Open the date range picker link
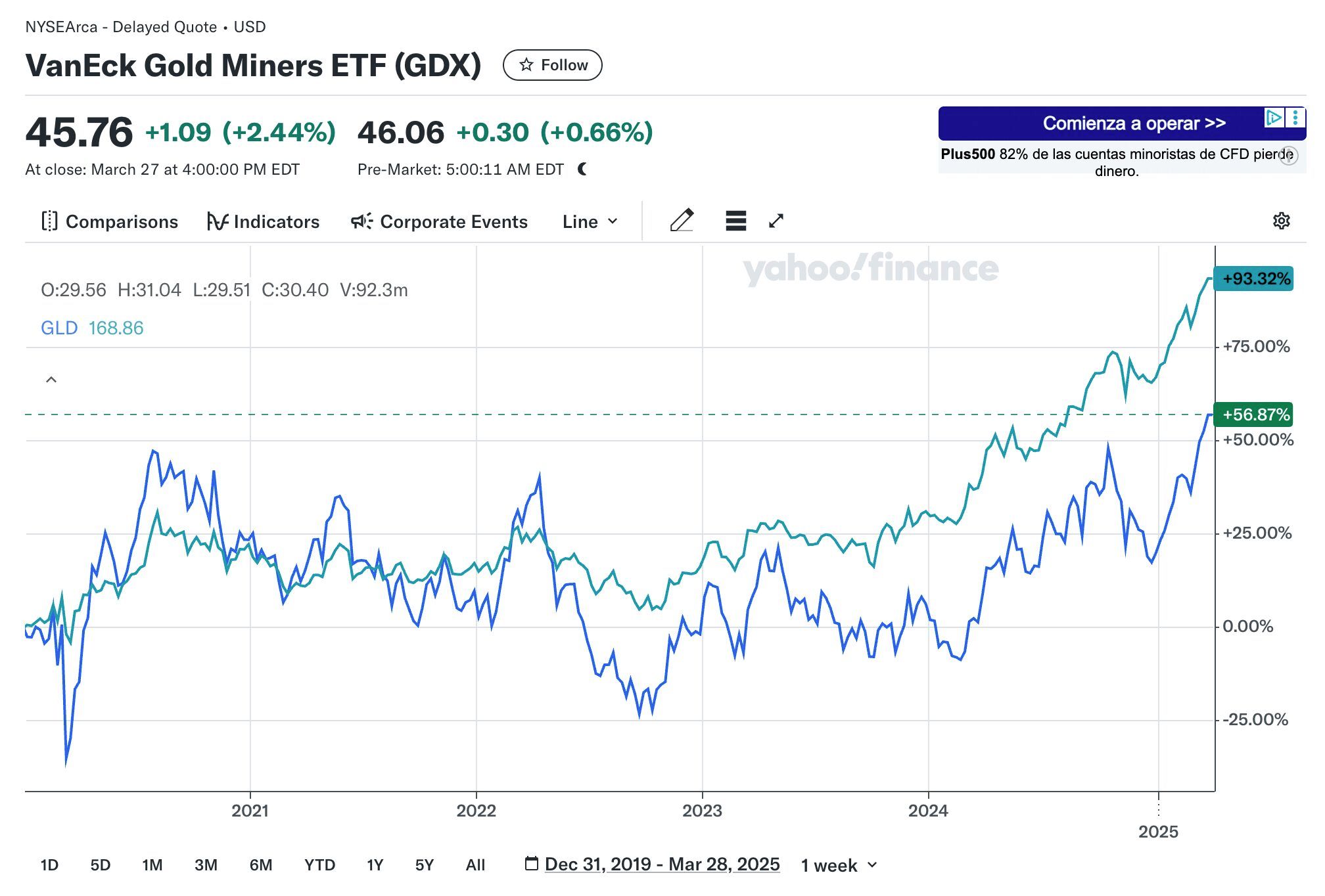Screen dimensions: 1325x896 (x=662, y=864)
